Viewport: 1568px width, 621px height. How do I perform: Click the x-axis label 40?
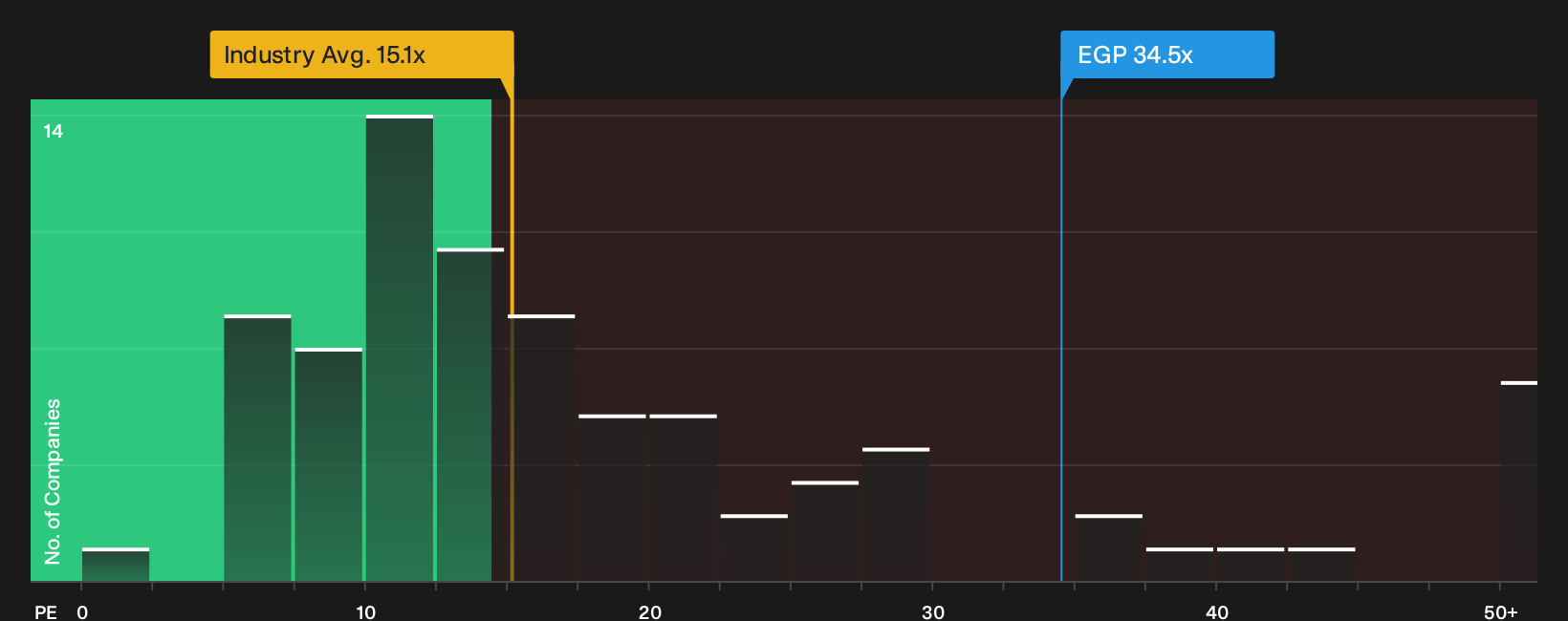(1217, 612)
